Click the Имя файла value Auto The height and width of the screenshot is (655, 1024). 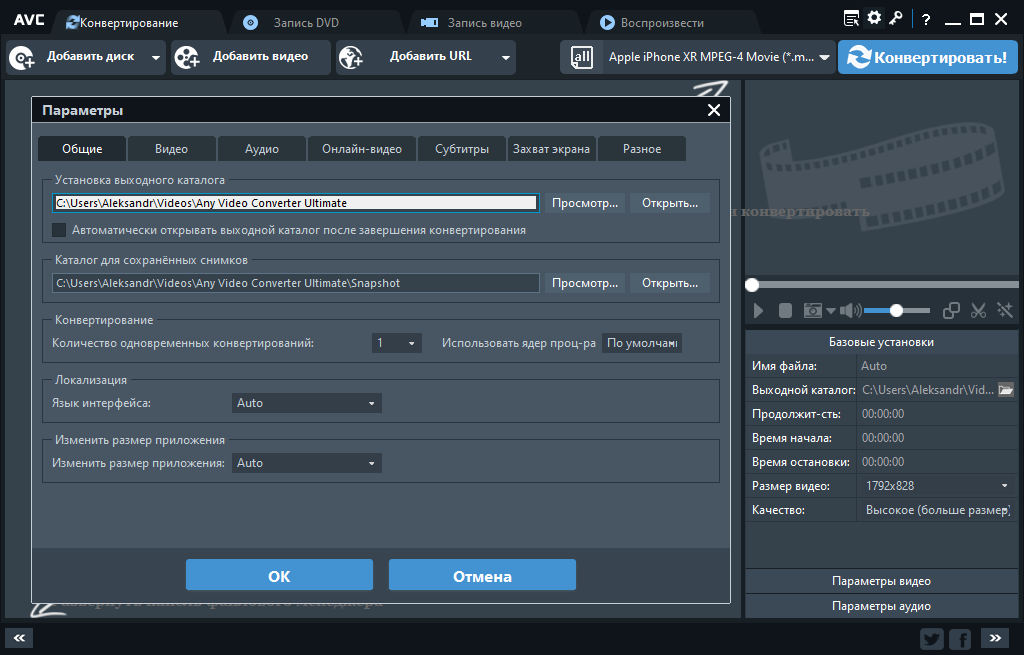[874, 366]
